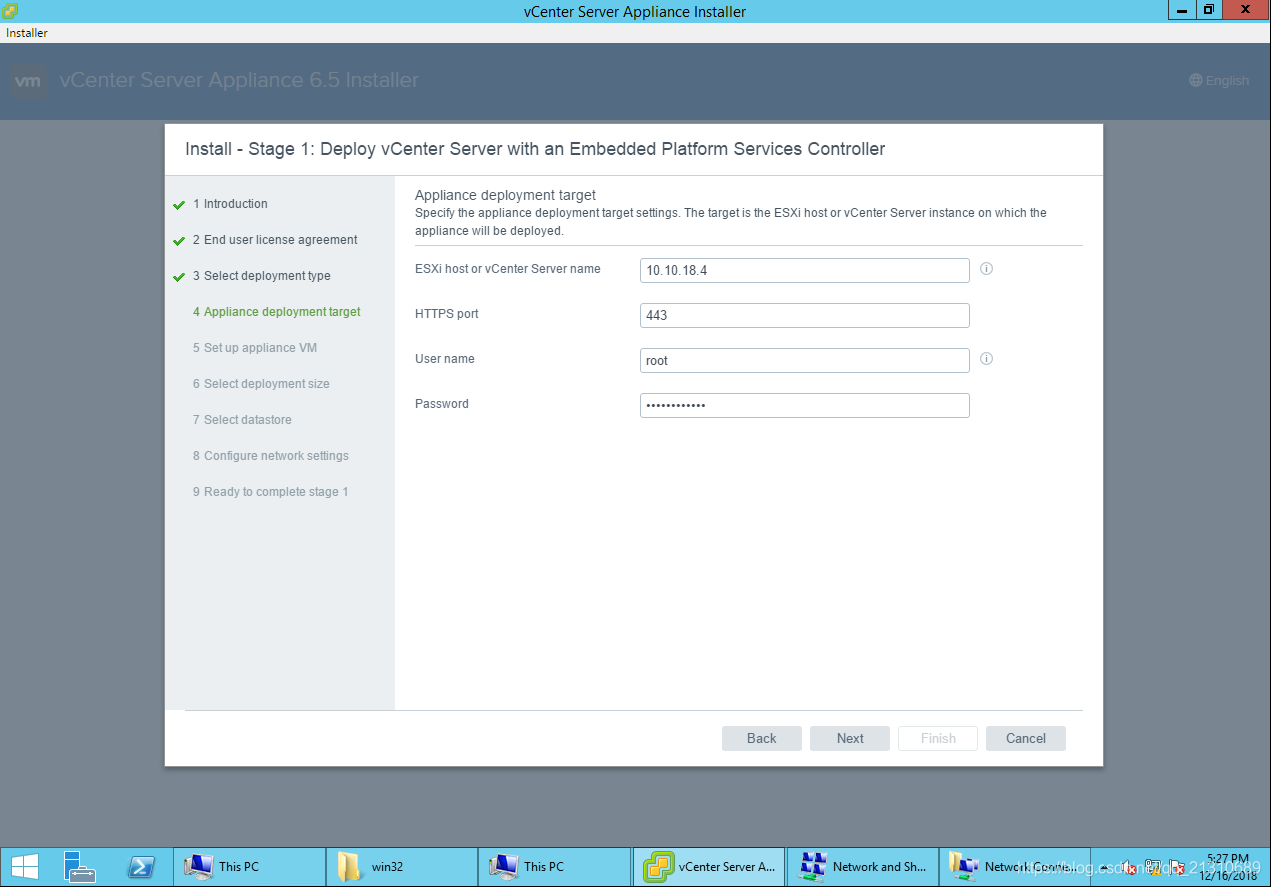This screenshot has height=887, width=1271.
Task: Switch to the win32 folder taskbar window
Action: 402,866
